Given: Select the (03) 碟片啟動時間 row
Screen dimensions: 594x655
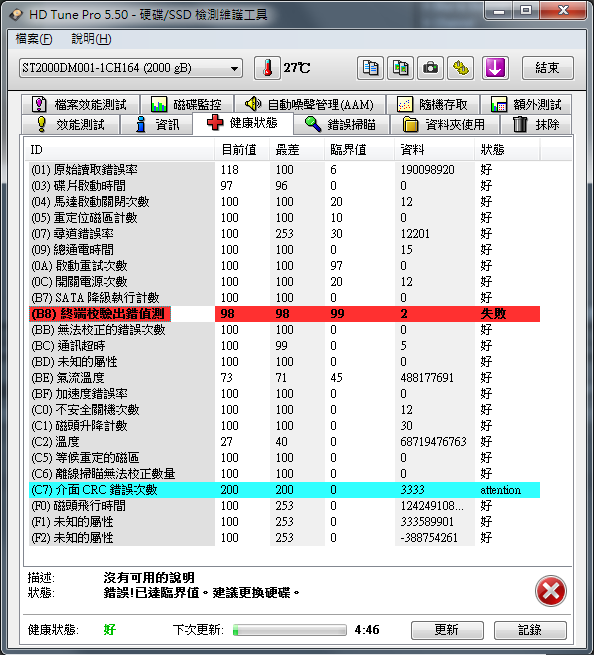Looking at the screenshot, I should [284, 185].
